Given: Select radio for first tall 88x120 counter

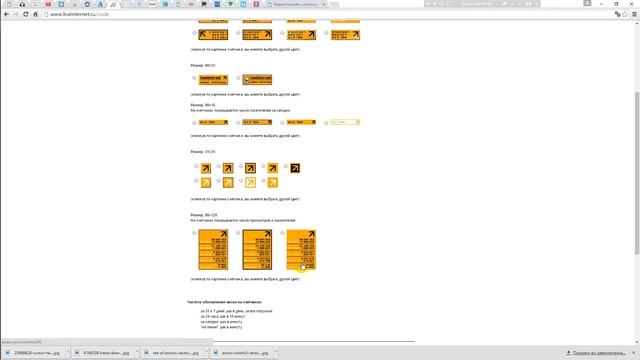Looking at the screenshot, I should [x=194, y=233].
